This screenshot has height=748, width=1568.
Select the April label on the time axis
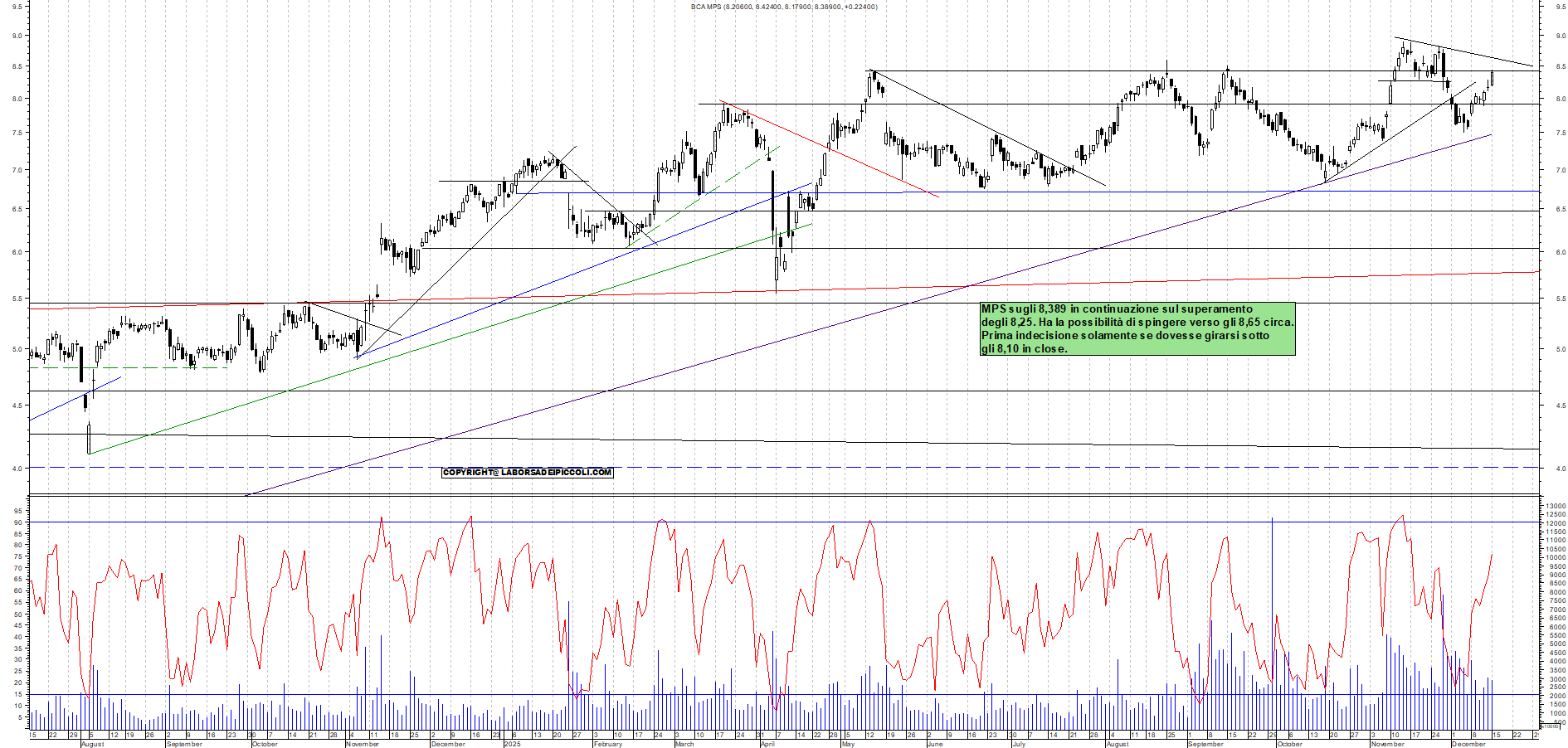click(x=767, y=744)
